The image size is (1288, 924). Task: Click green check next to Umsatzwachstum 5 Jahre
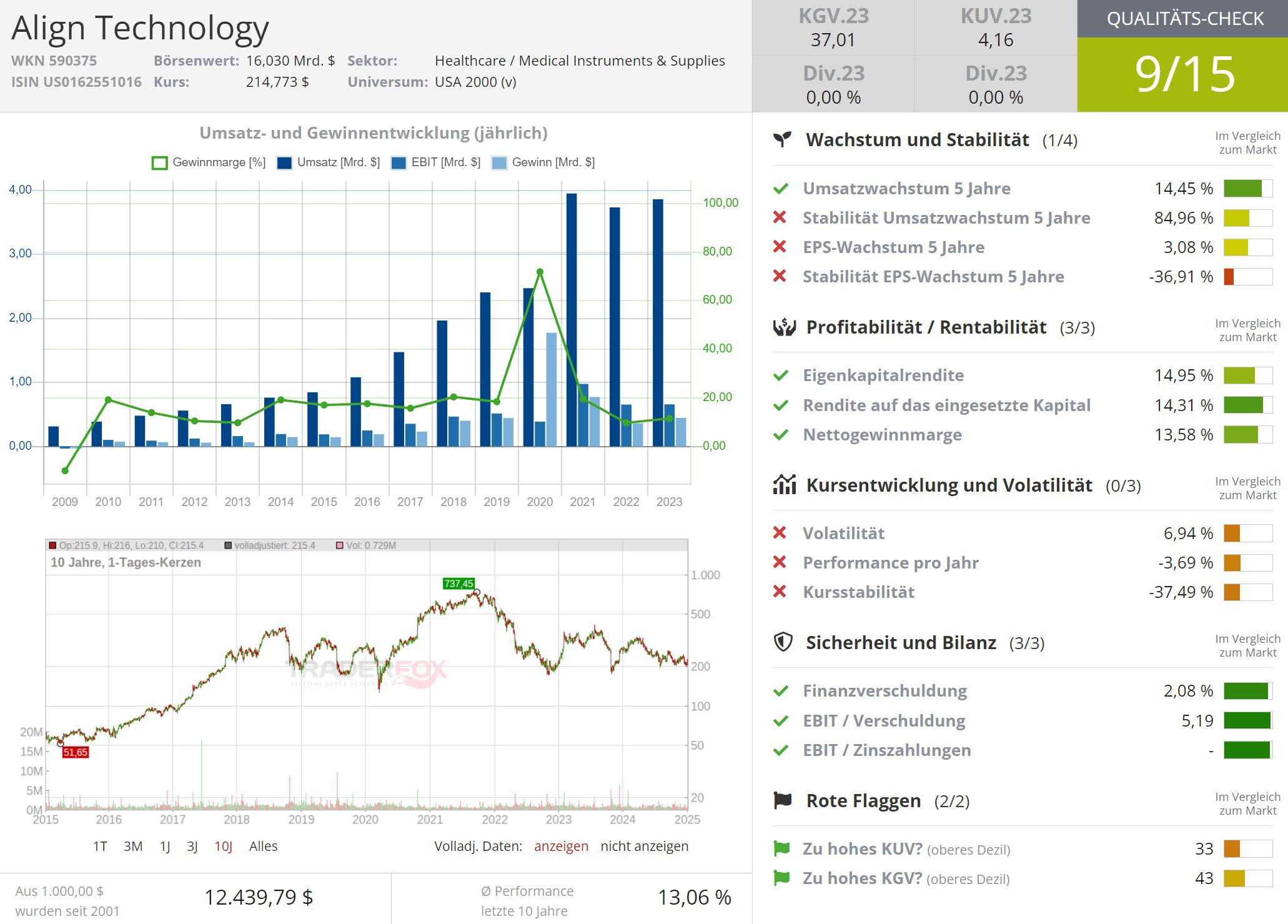[x=780, y=189]
